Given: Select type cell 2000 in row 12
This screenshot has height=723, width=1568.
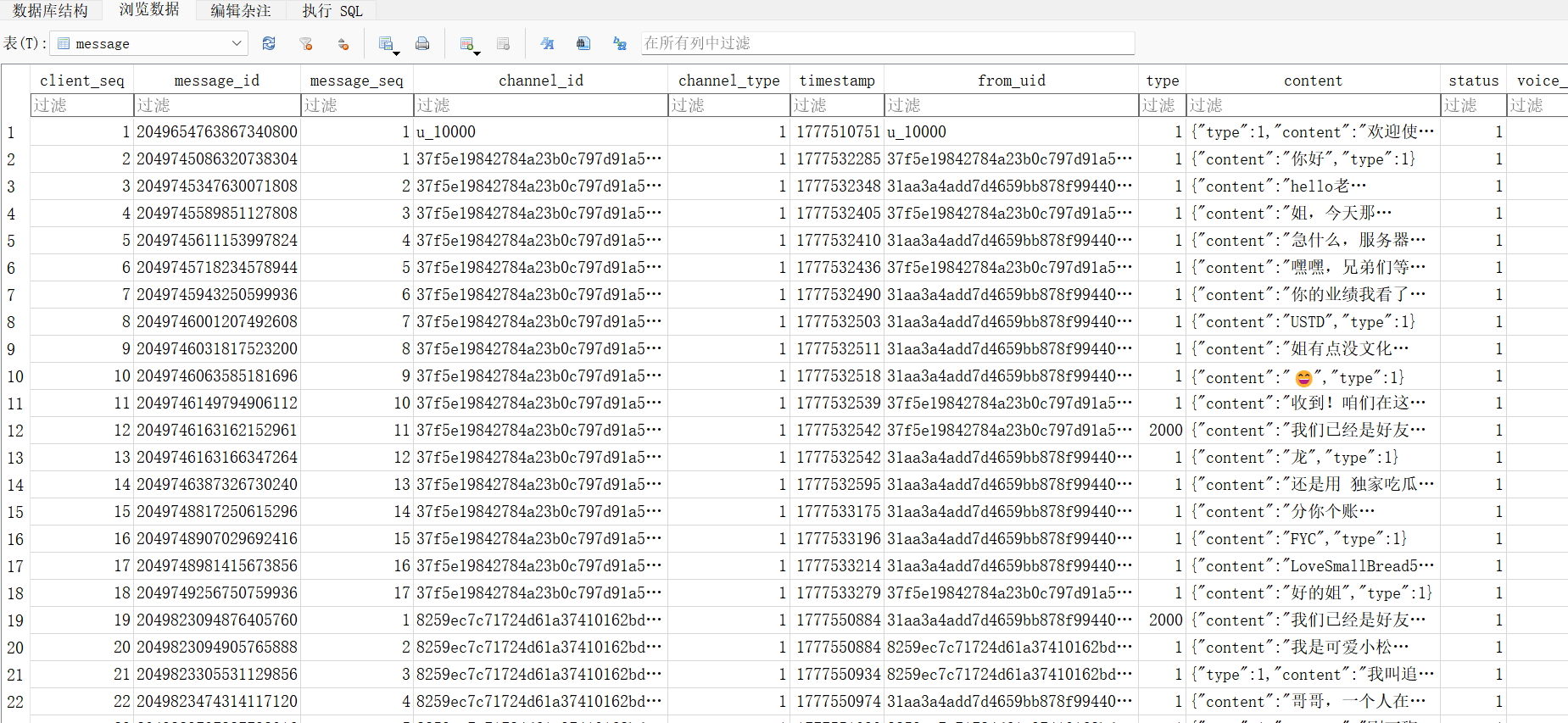Looking at the screenshot, I should pyautogui.click(x=1163, y=431).
